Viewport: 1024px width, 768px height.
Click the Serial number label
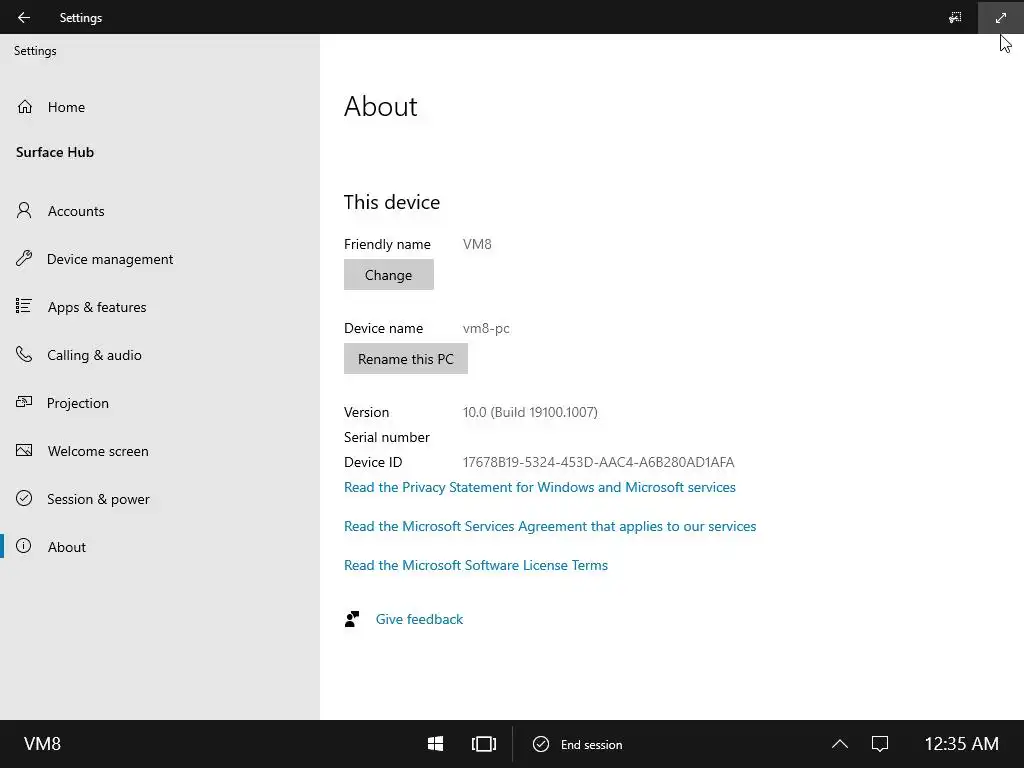[387, 437]
